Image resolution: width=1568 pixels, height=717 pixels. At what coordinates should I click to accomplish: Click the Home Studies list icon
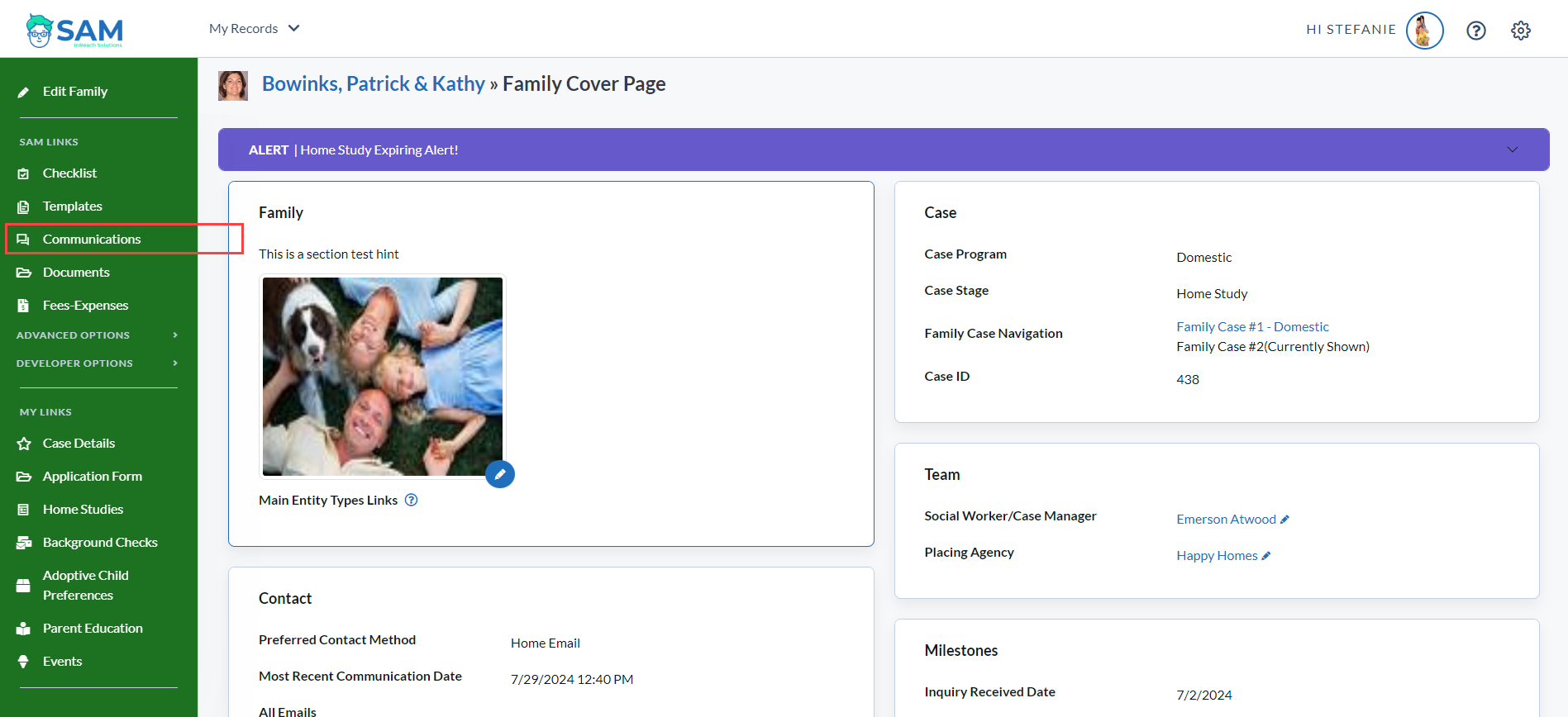(x=23, y=510)
